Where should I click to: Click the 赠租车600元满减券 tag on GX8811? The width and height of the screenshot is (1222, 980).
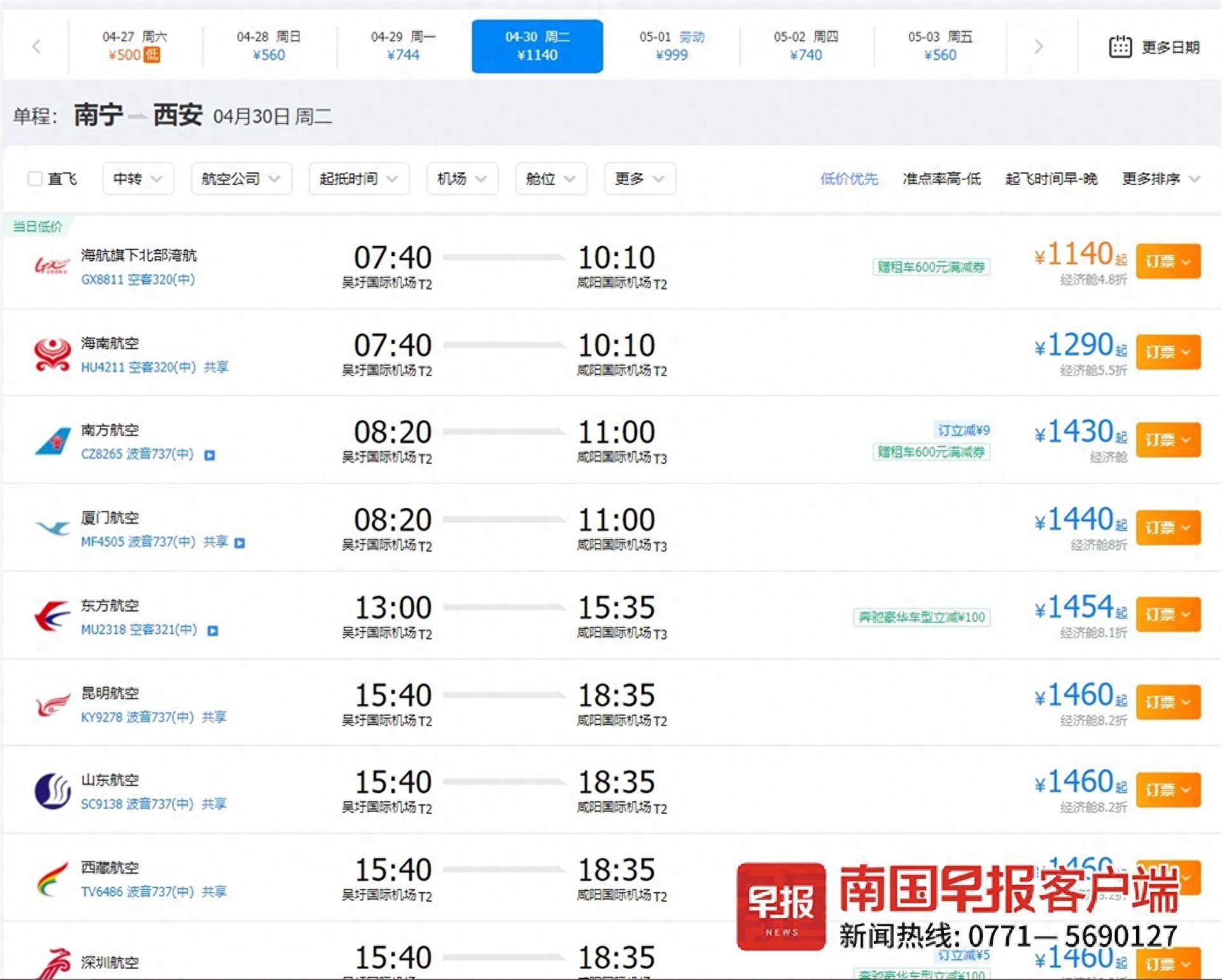click(931, 267)
